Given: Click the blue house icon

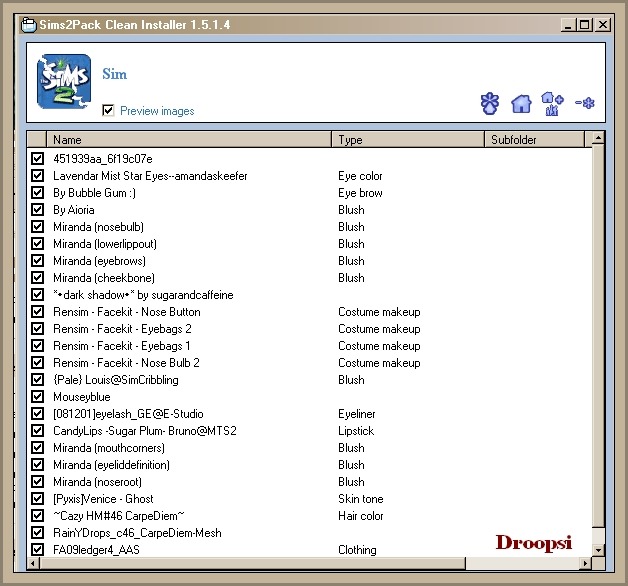Looking at the screenshot, I should pos(521,104).
